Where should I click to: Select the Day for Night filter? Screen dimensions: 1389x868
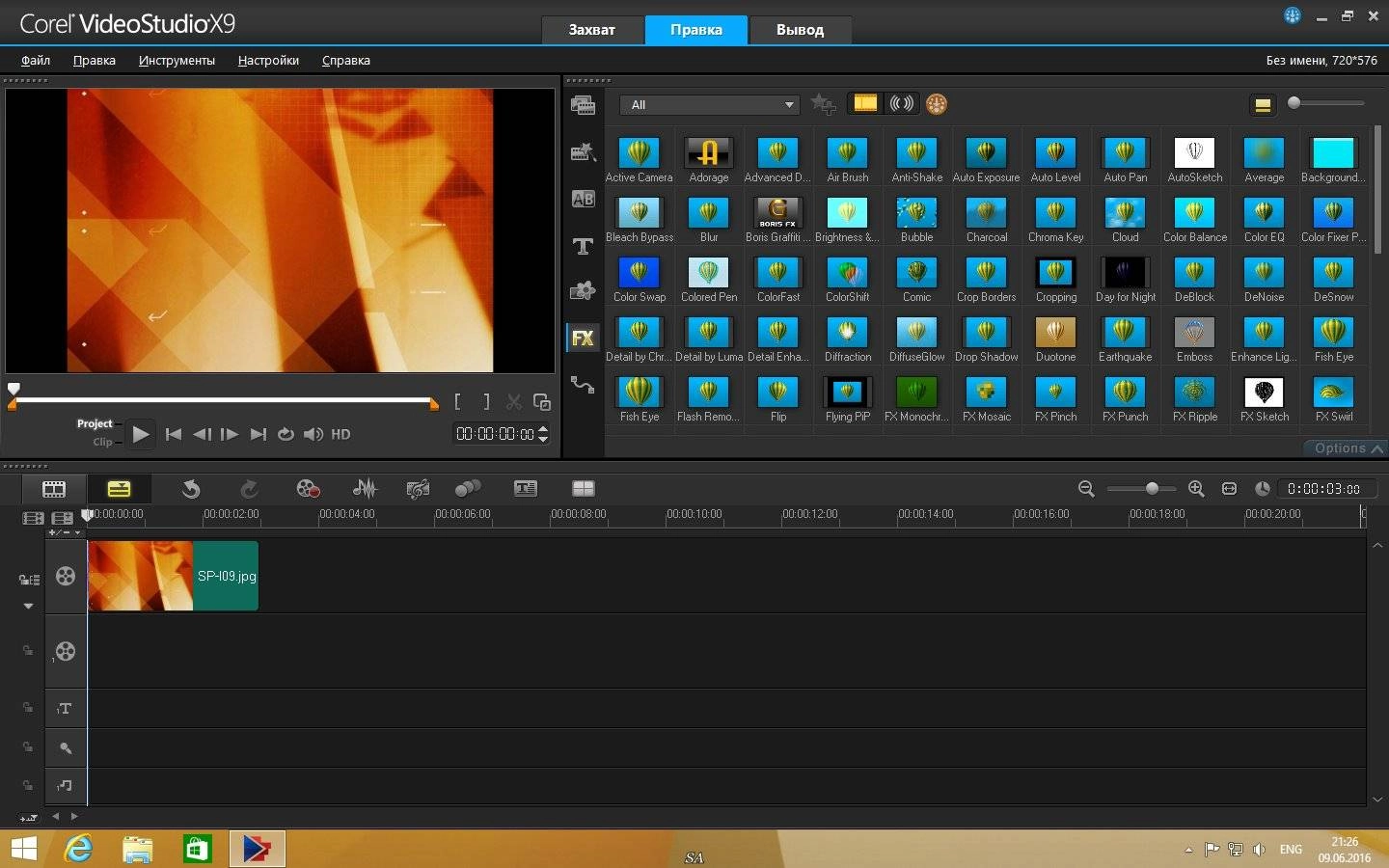click(x=1125, y=280)
